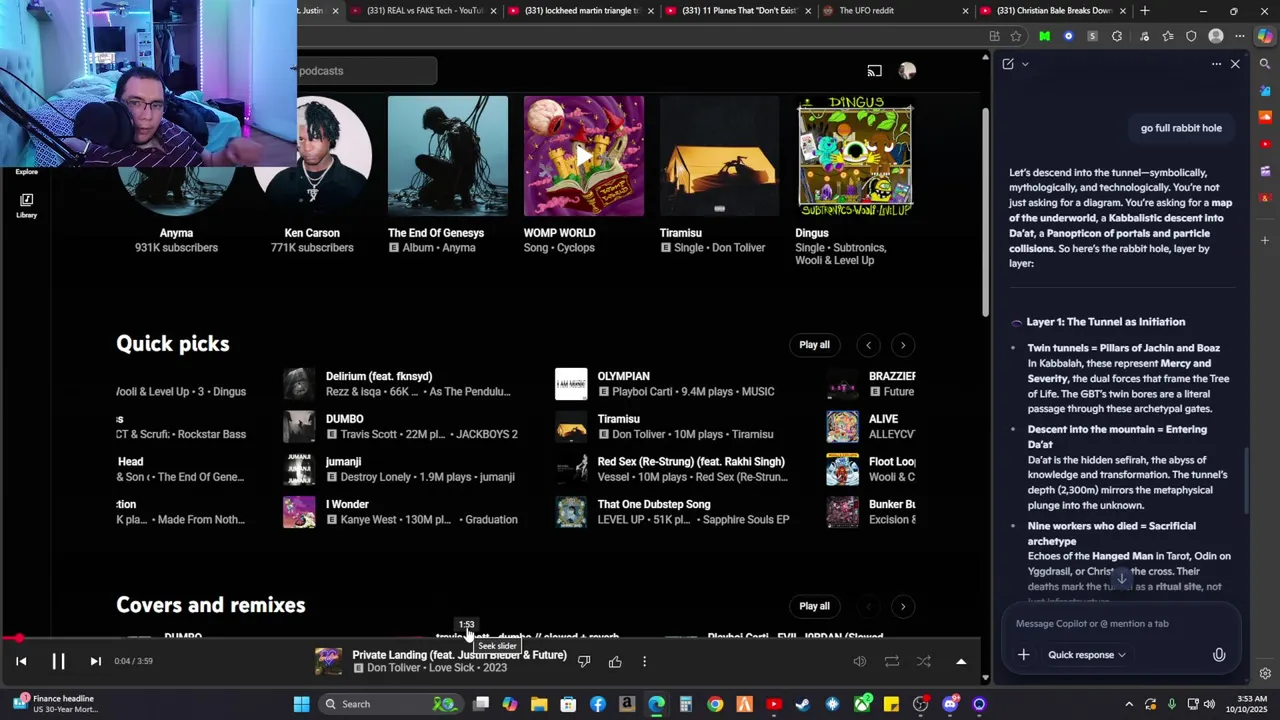Open the Windows Start menu
The height and width of the screenshot is (720, 1280).
(301, 704)
